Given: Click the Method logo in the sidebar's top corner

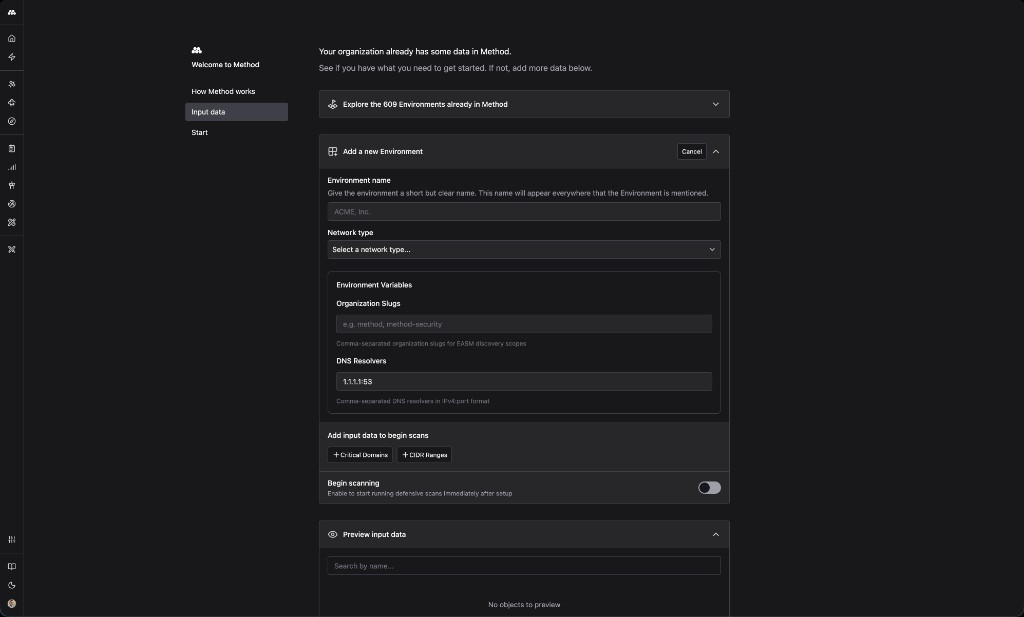Looking at the screenshot, I should coord(12,12).
